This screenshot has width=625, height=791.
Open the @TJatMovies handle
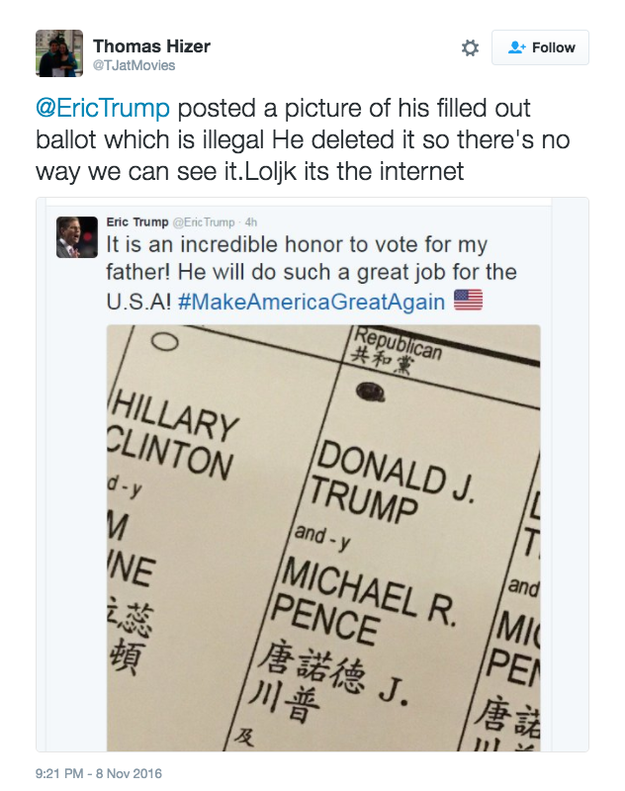134,66
